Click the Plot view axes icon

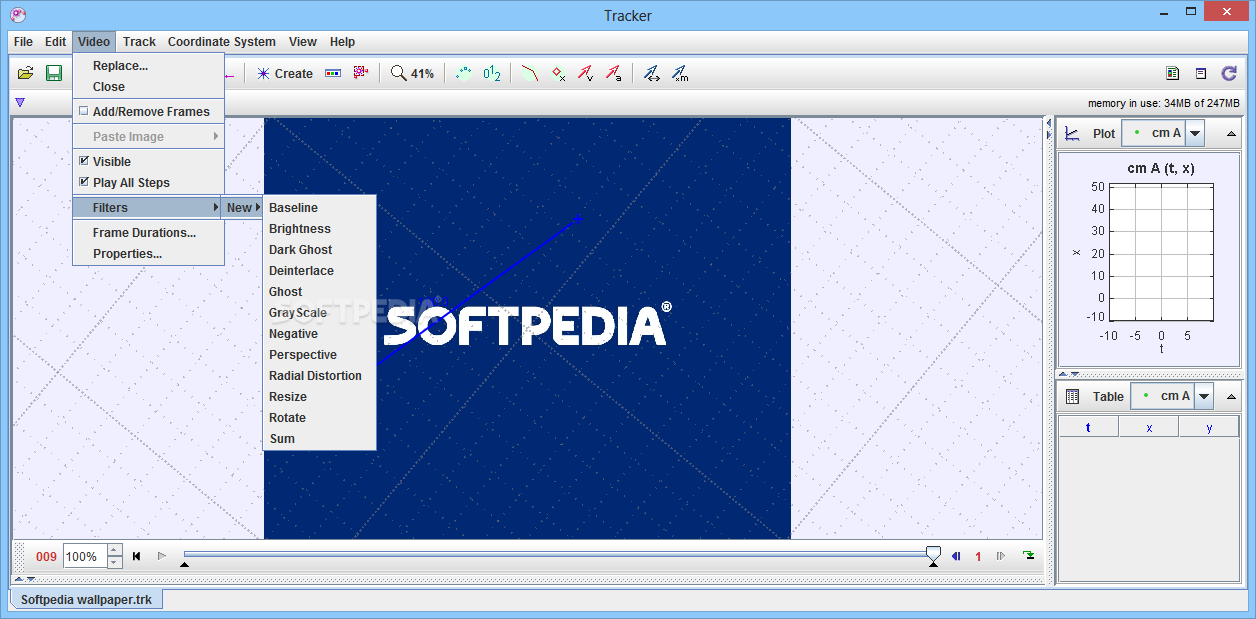pos(1072,133)
